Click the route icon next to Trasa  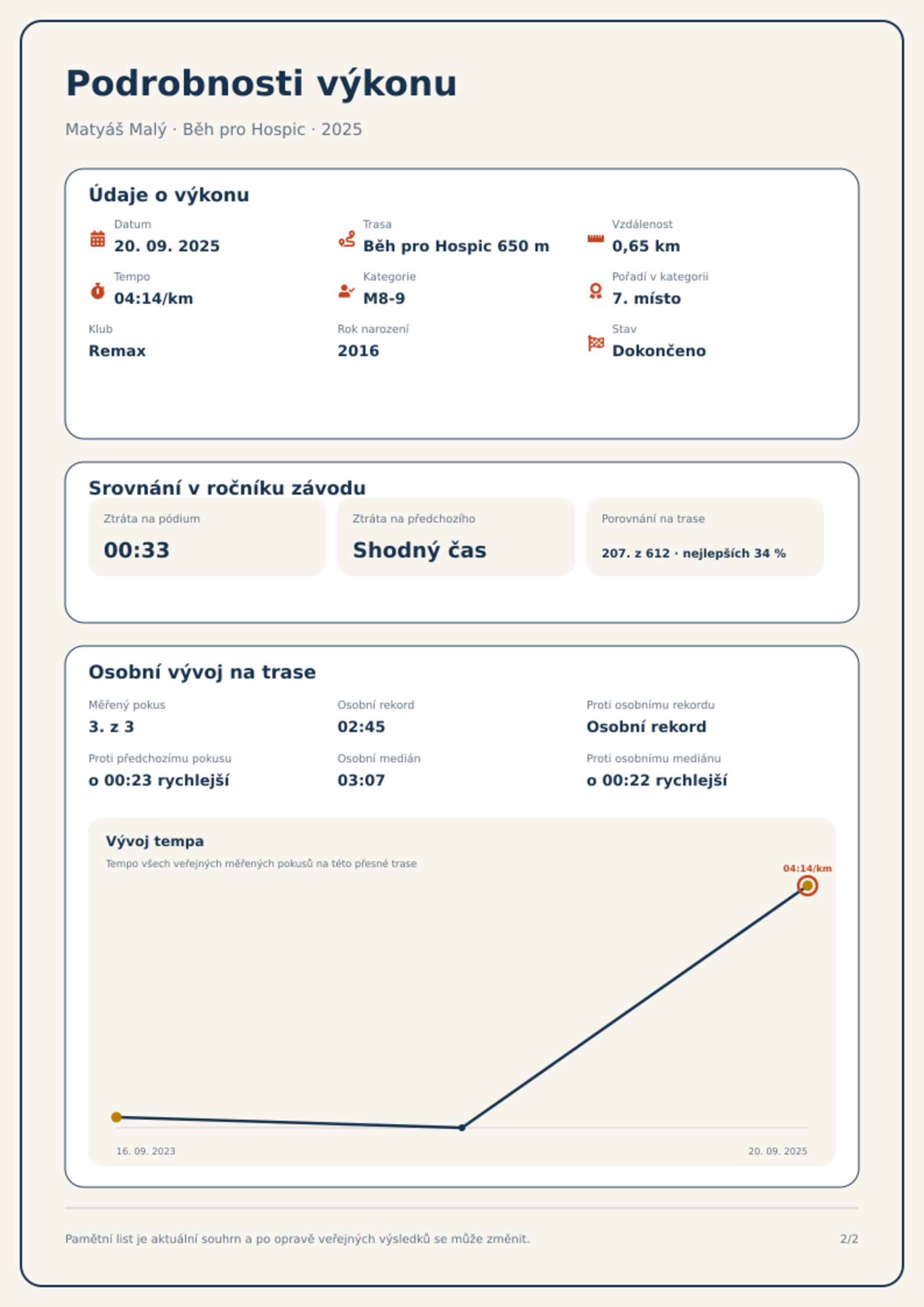pyautogui.click(x=347, y=239)
